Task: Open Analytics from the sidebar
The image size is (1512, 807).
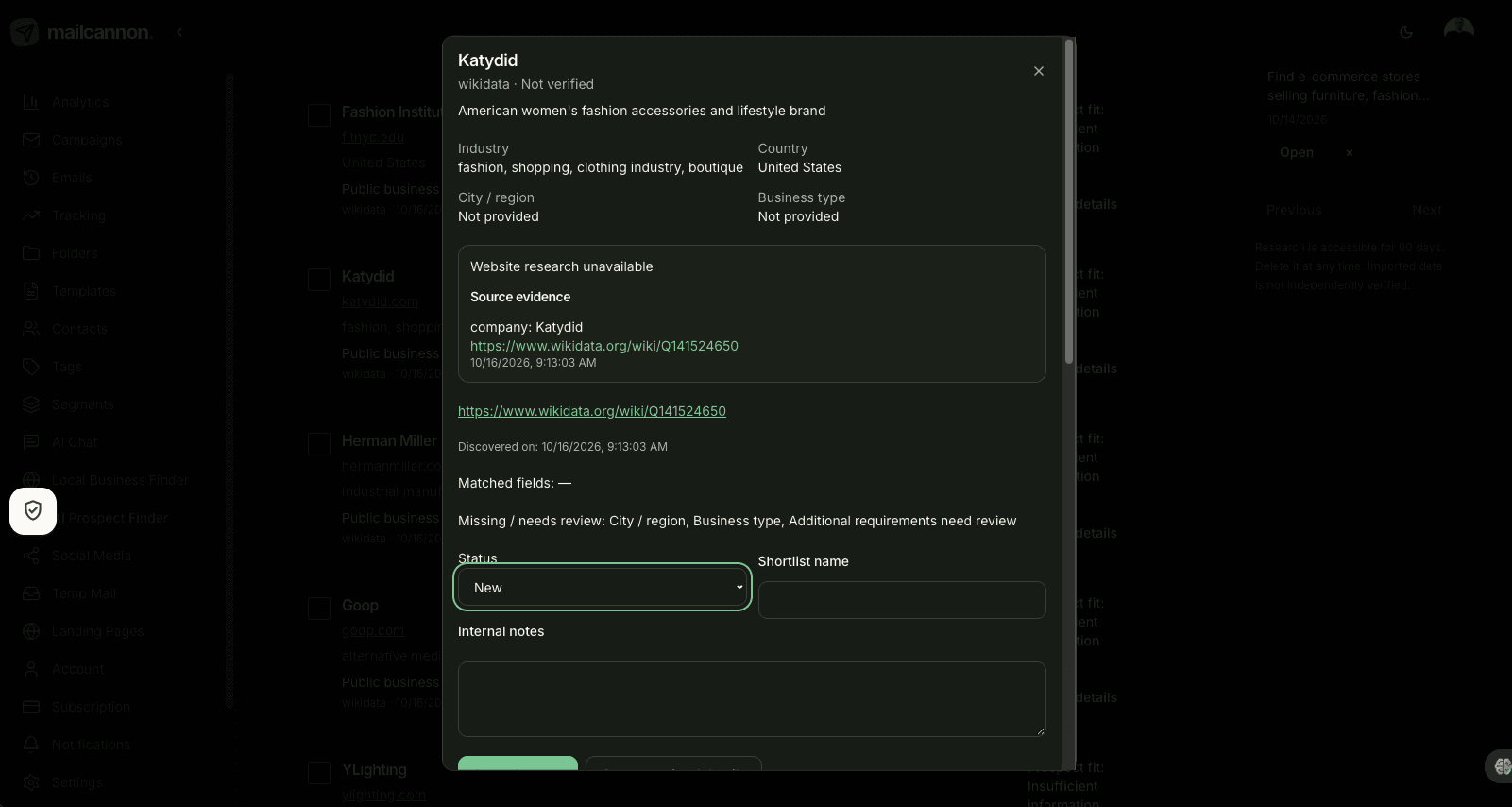Action: [80, 102]
